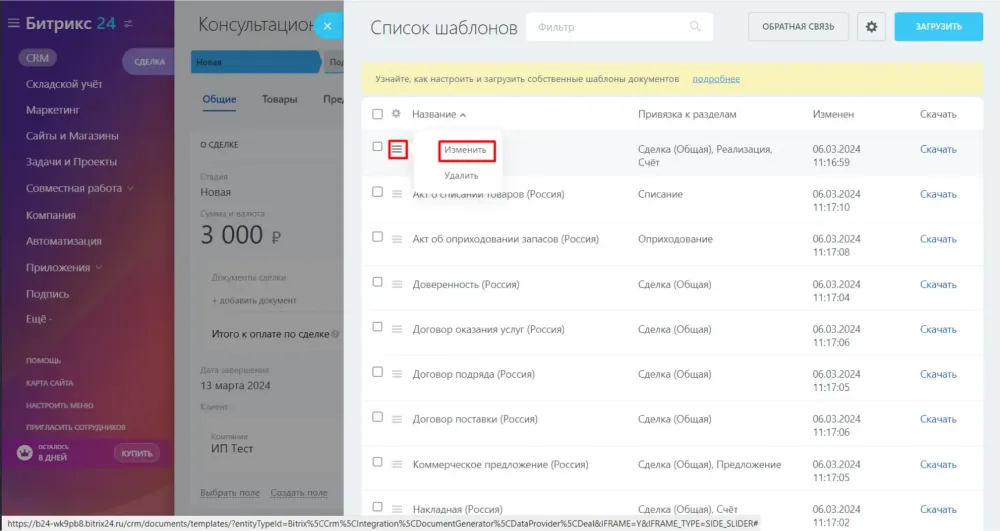Click Скачать for Коммерческое предложение
Image resolution: width=1000 pixels, height=531 pixels.
tap(938, 464)
